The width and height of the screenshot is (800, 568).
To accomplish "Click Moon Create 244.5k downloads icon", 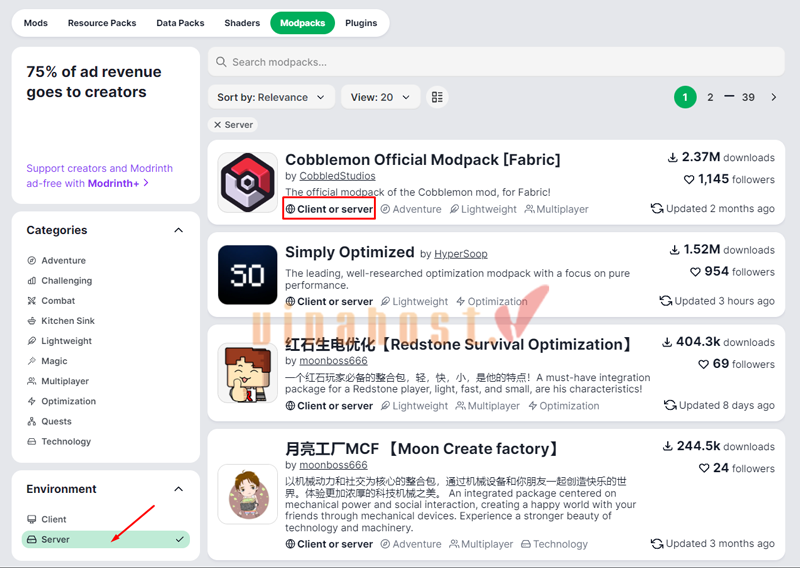I will tap(667, 447).
